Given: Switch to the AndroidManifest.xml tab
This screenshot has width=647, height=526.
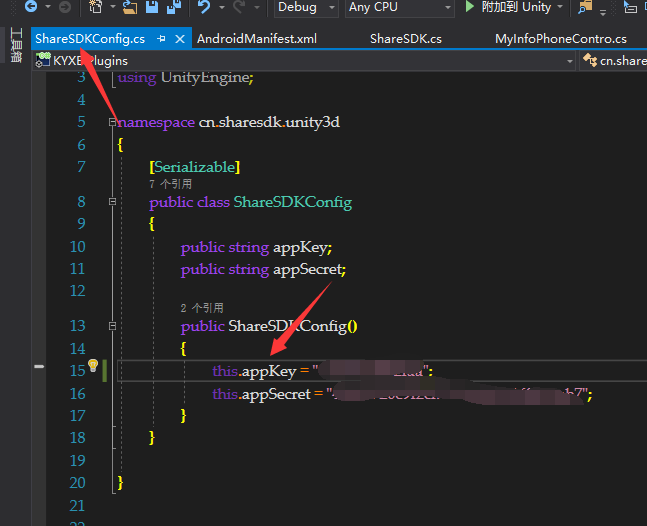Looking at the screenshot, I should tap(257, 39).
